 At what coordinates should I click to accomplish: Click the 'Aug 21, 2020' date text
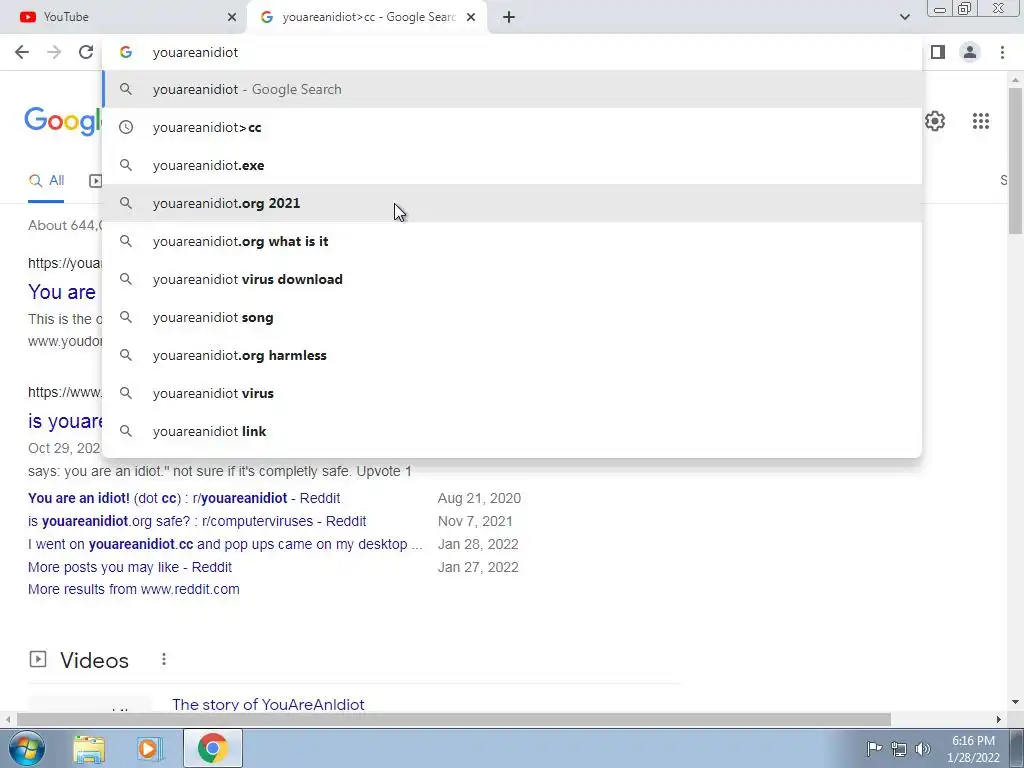point(479,498)
